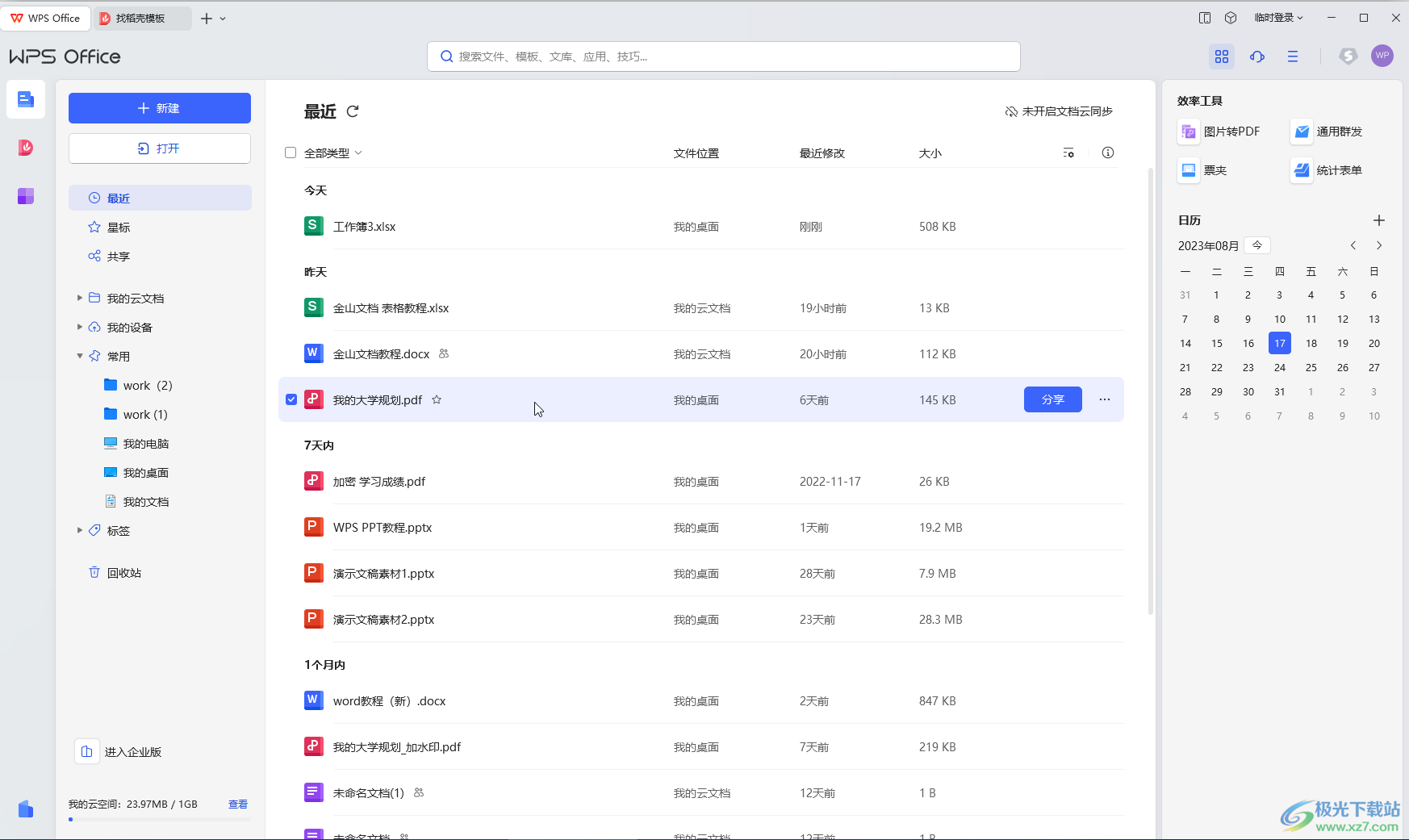The height and width of the screenshot is (840, 1409).
Task: Select 最近 in the sidebar
Action: tap(160, 198)
